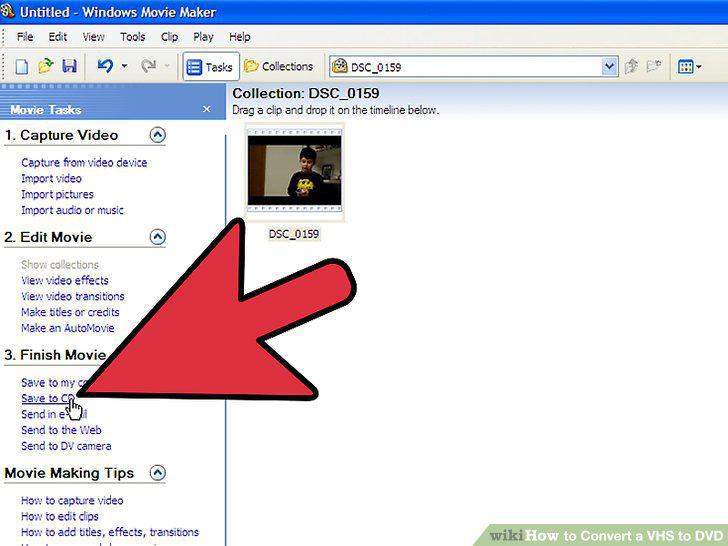Open the undo history dropdown arrow
The height and width of the screenshot is (546, 728).
[x=124, y=66]
